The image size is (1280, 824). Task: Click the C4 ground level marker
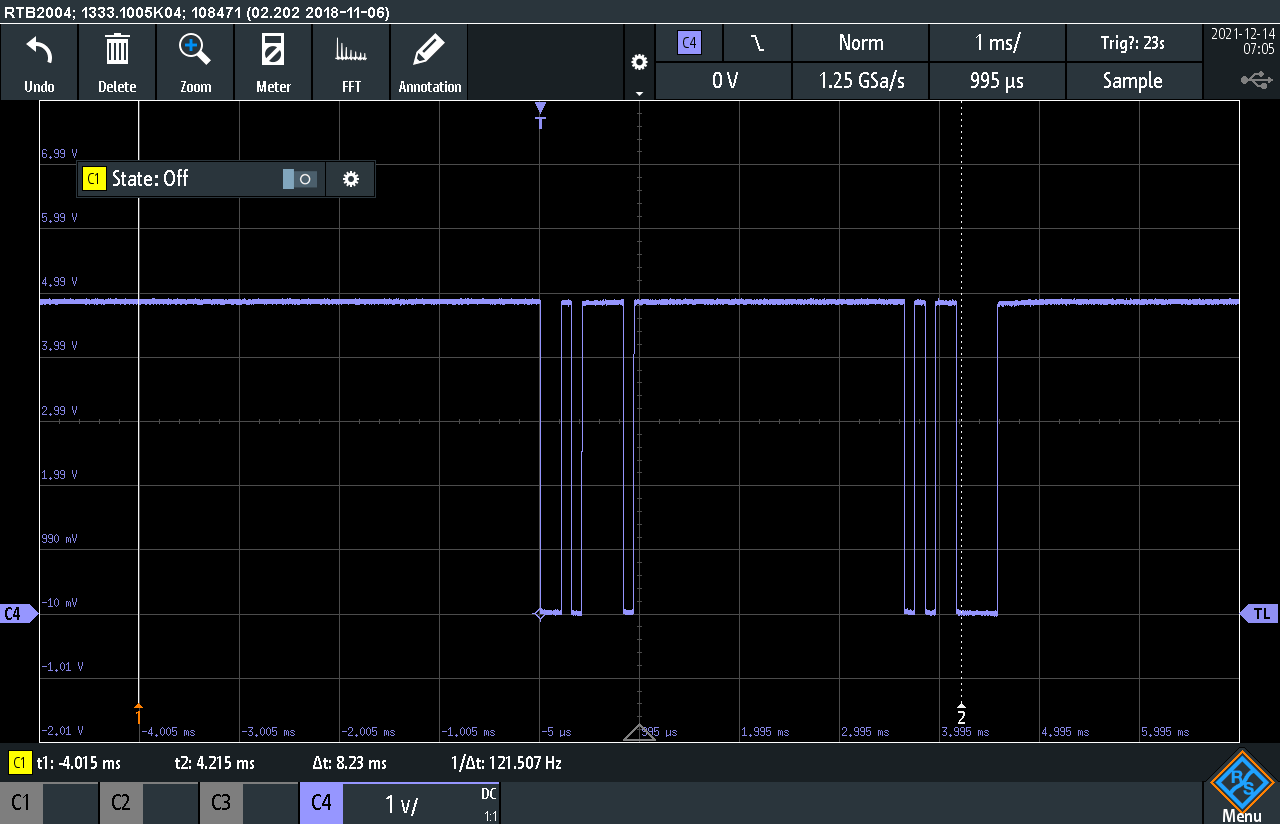click(x=17, y=614)
